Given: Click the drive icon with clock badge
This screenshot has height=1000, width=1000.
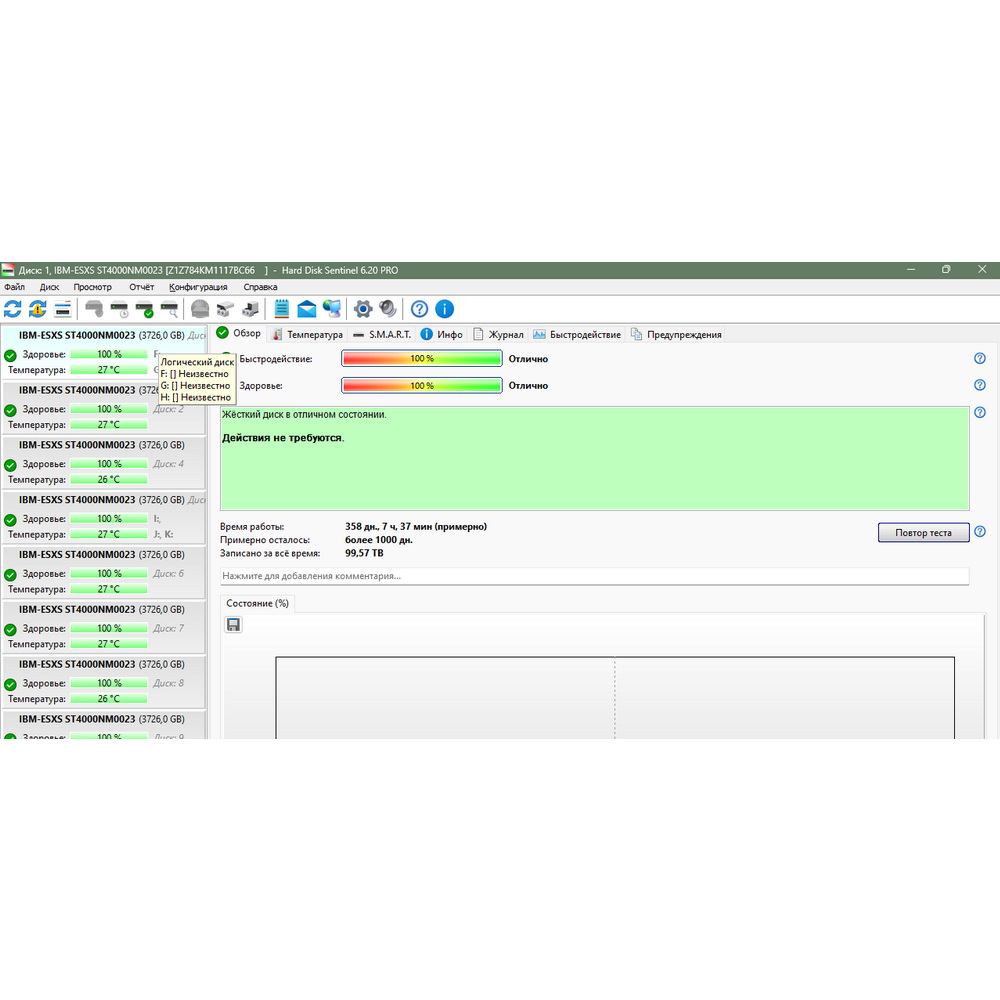Looking at the screenshot, I should pyautogui.click(x=119, y=309).
